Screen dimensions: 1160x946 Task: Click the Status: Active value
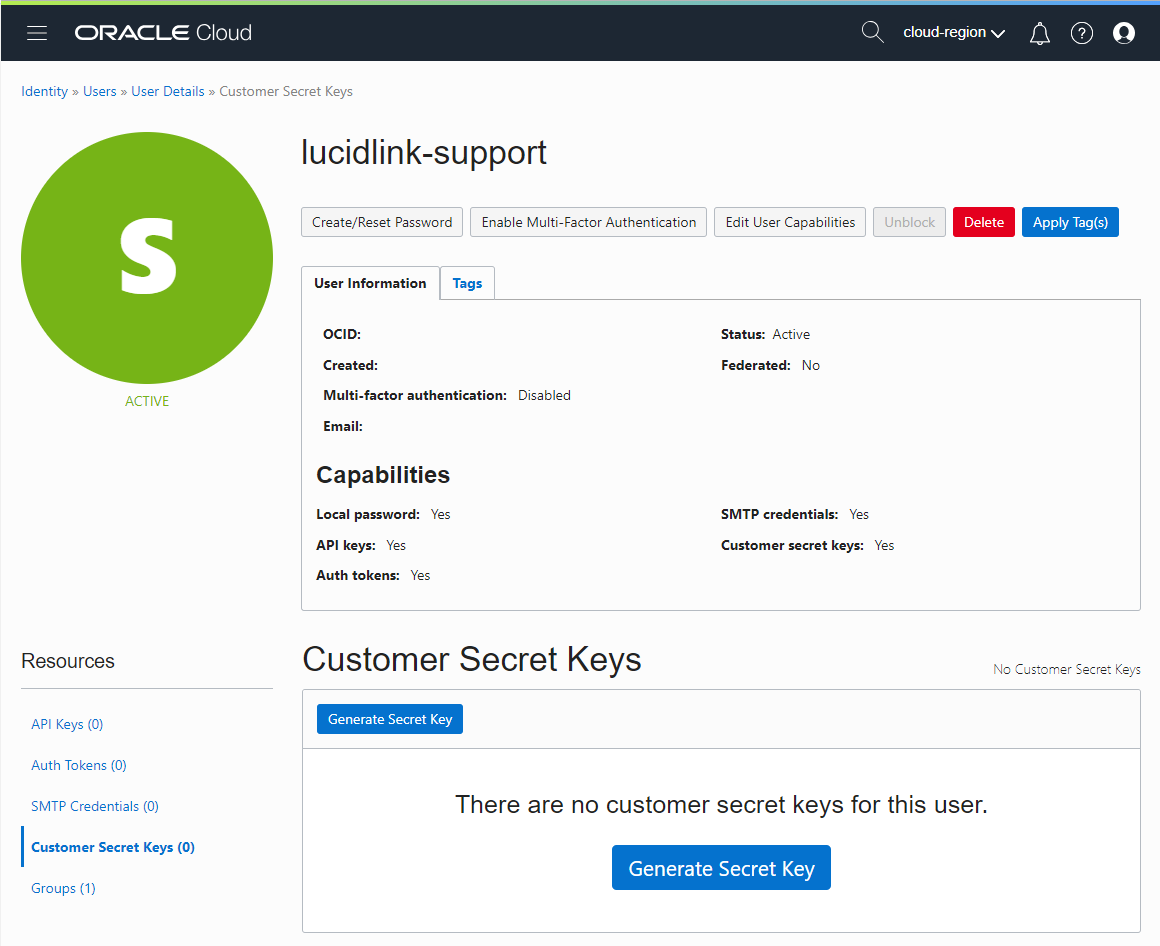click(x=791, y=334)
